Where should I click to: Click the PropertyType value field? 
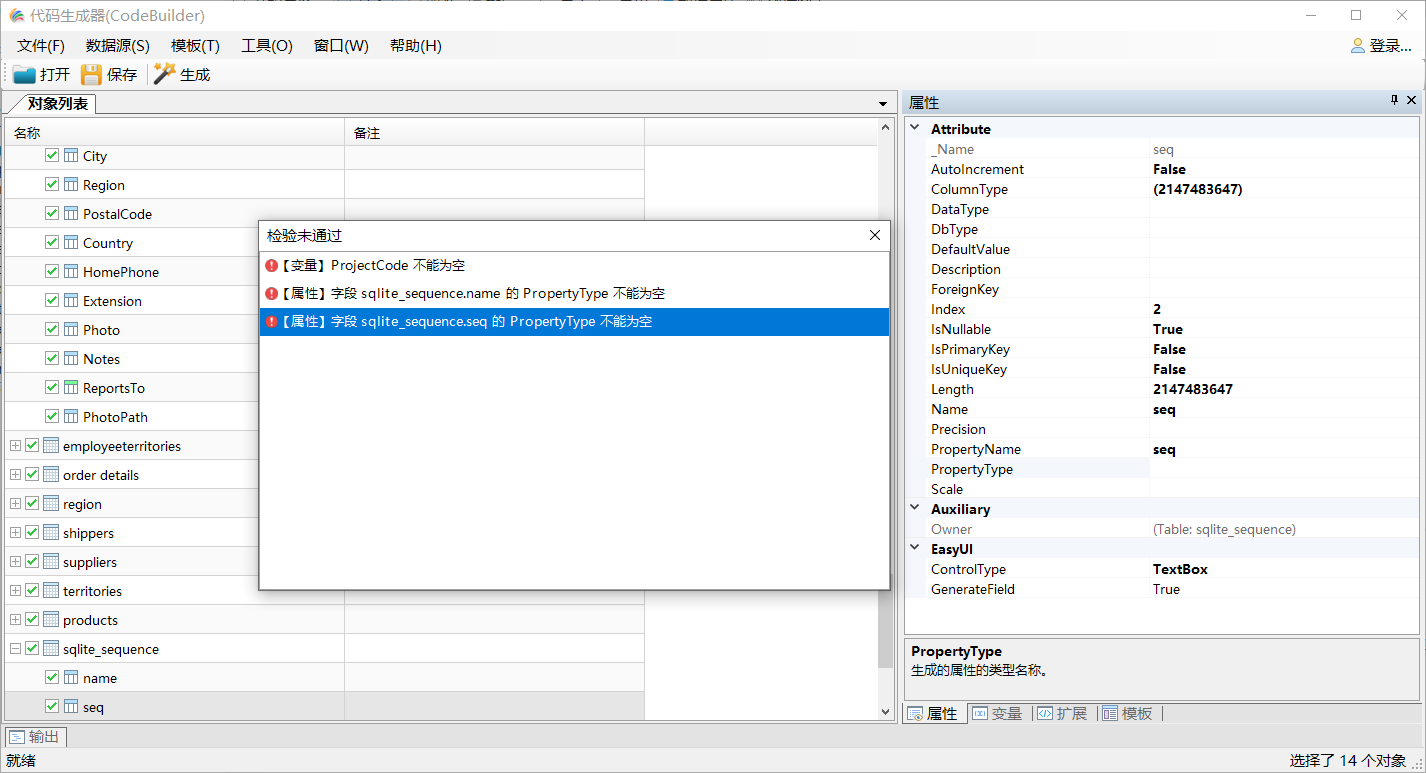click(x=1283, y=469)
